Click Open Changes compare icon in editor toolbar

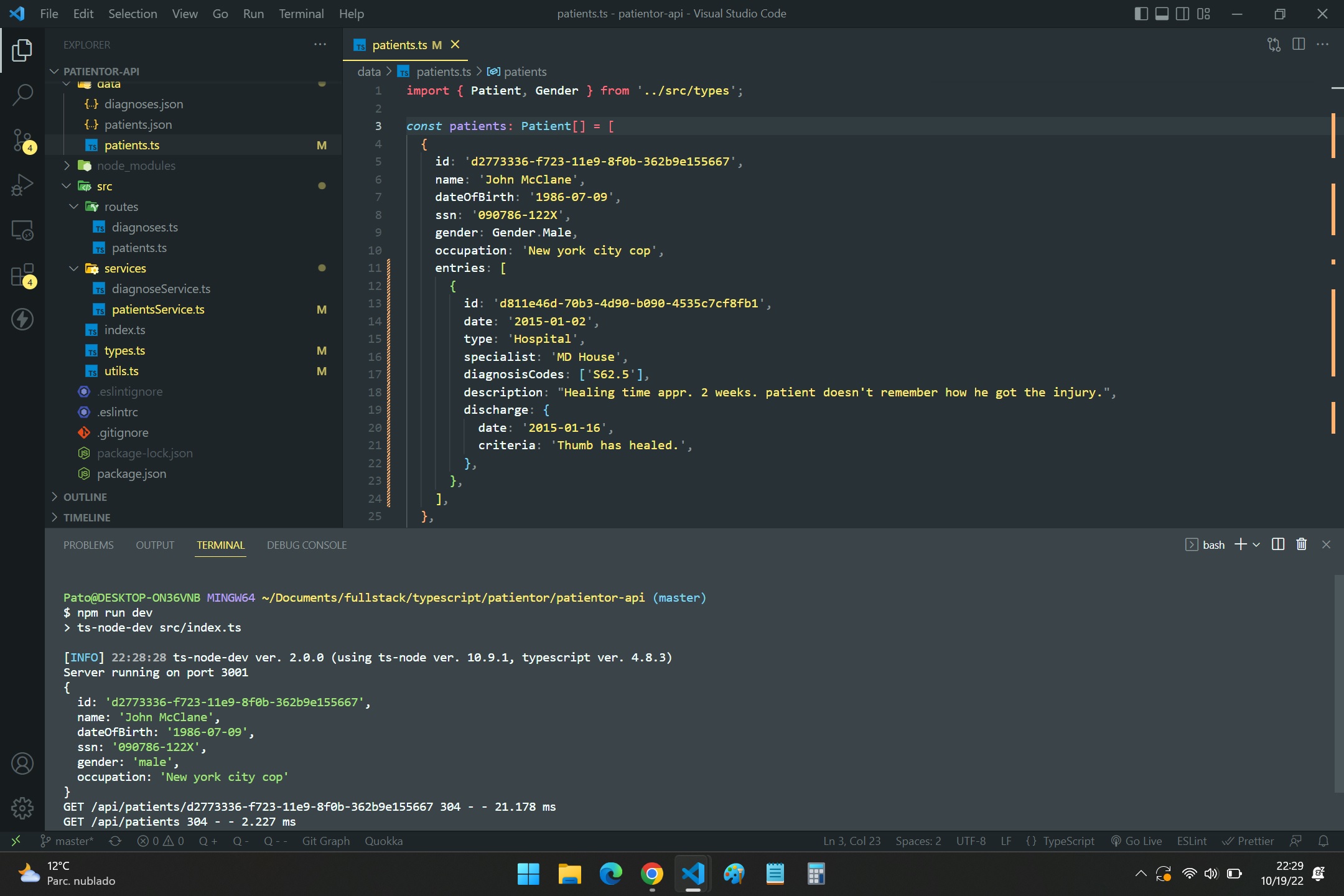pos(1274,45)
